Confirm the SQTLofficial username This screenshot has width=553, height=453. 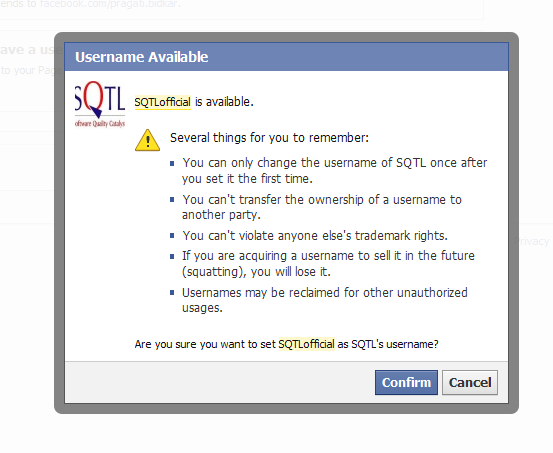[406, 382]
